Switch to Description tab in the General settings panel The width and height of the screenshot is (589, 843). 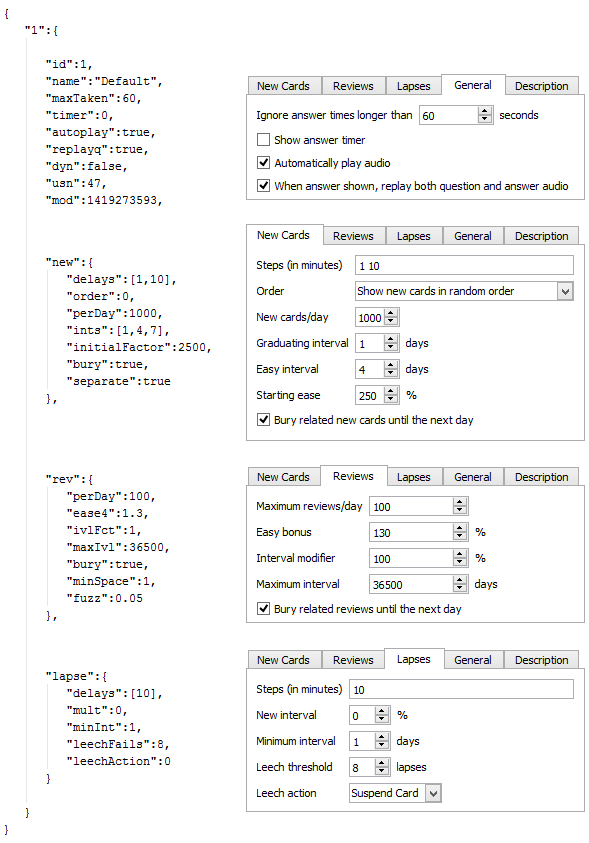(541, 86)
